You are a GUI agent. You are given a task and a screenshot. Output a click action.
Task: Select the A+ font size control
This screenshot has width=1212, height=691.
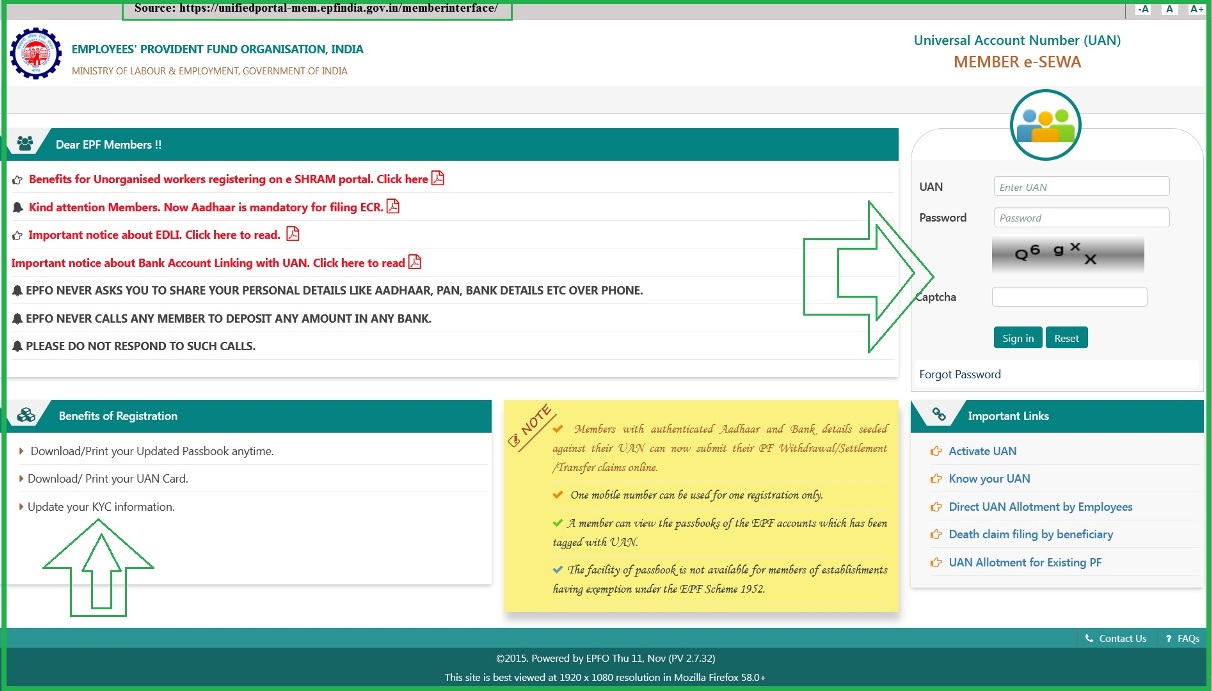1196,9
